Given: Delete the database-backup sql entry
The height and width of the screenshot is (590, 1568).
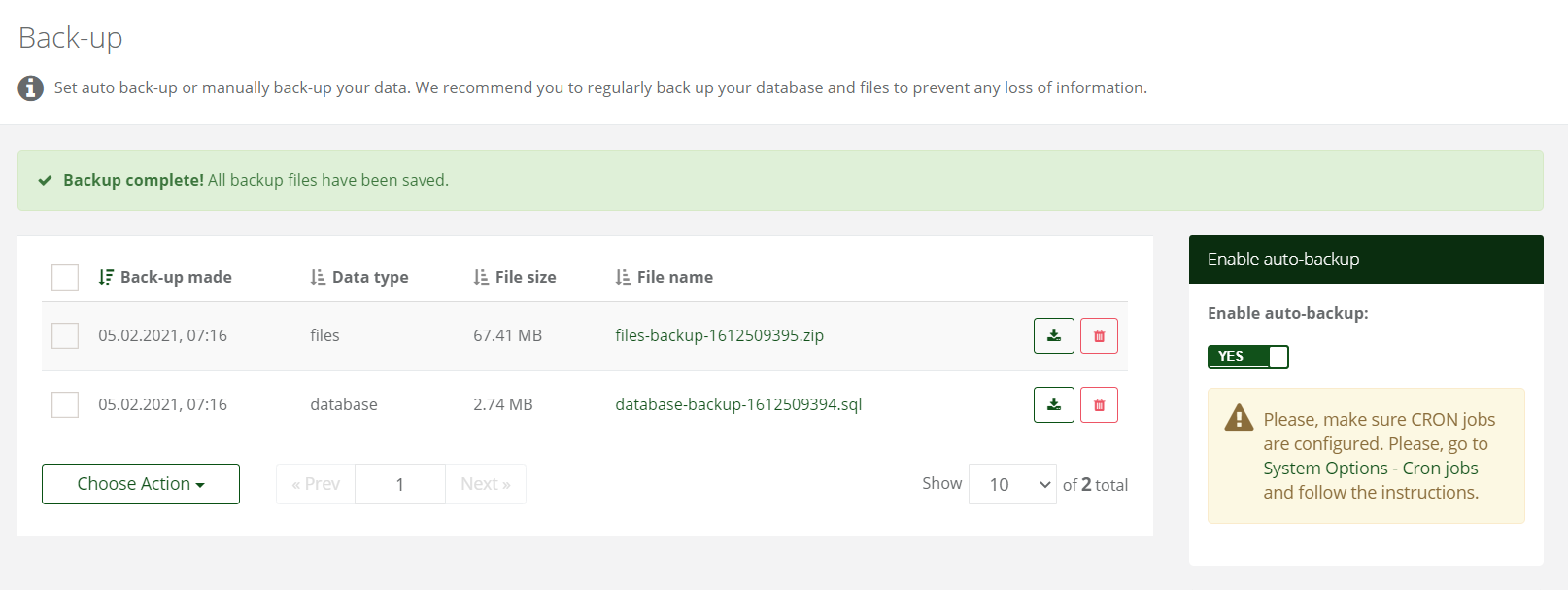Looking at the screenshot, I should coord(1099,404).
